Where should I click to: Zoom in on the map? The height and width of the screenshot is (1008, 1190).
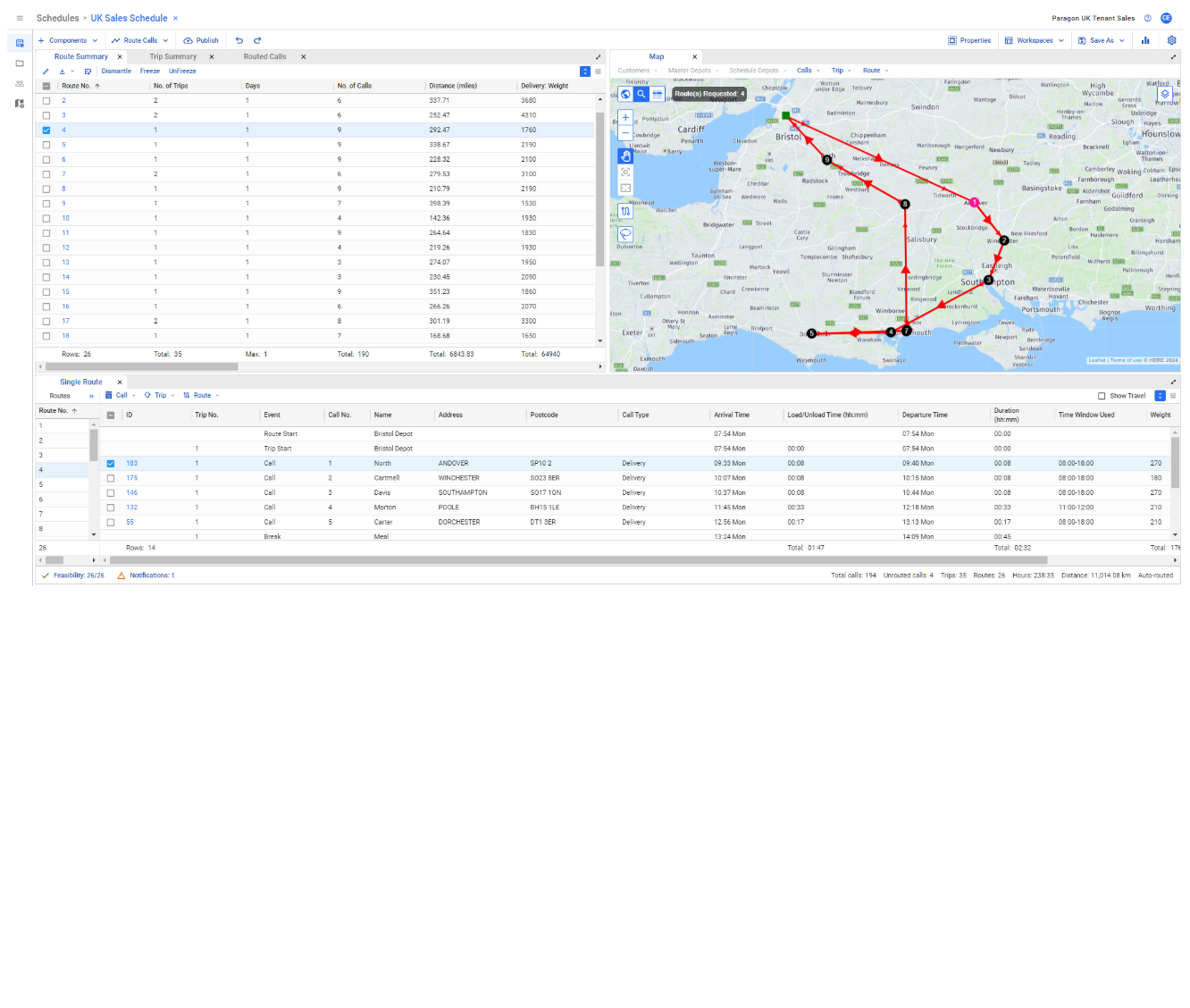click(x=625, y=117)
